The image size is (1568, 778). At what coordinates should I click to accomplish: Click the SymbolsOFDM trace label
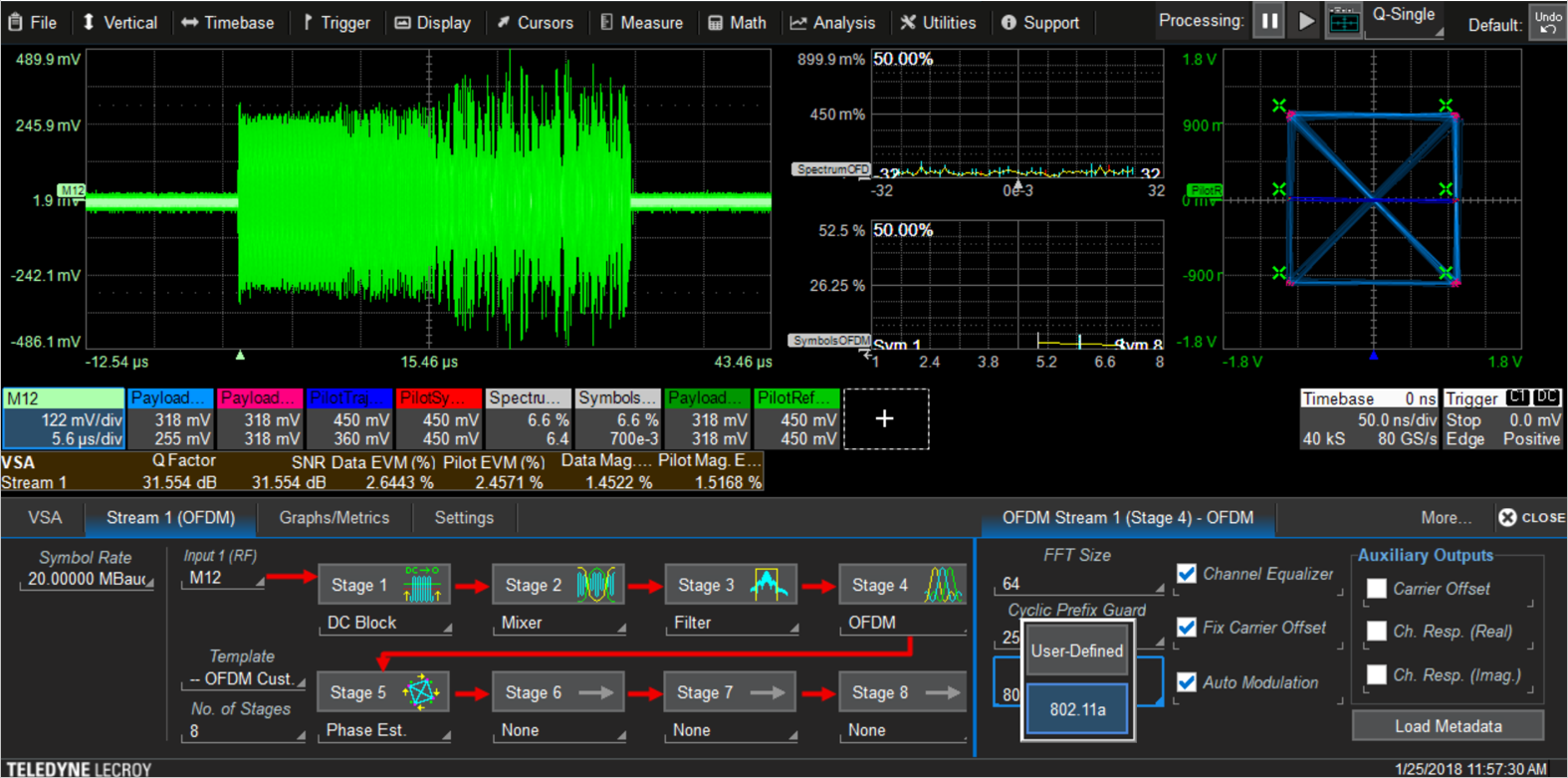tap(830, 341)
